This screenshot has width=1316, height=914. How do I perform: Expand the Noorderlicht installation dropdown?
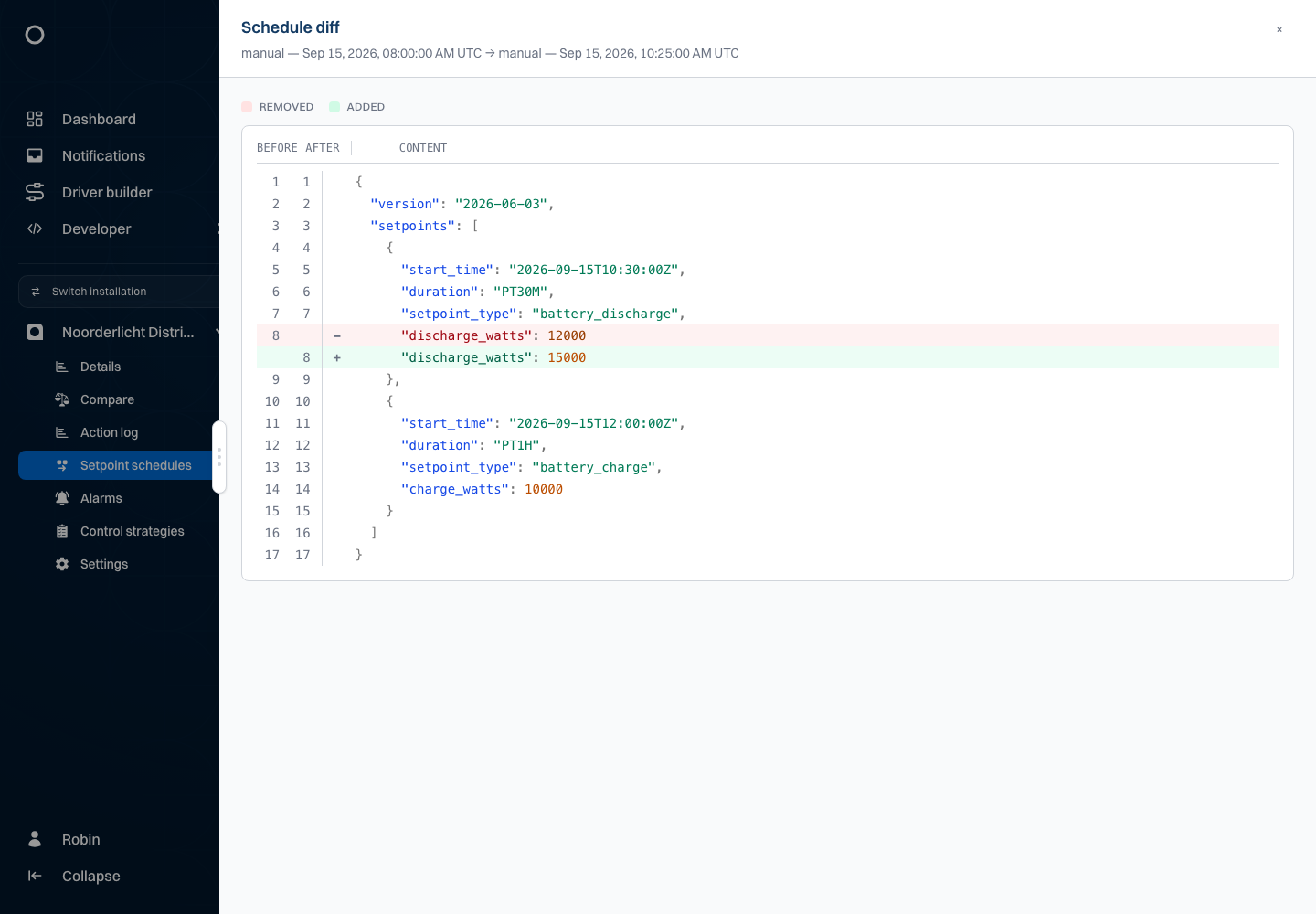click(x=217, y=332)
